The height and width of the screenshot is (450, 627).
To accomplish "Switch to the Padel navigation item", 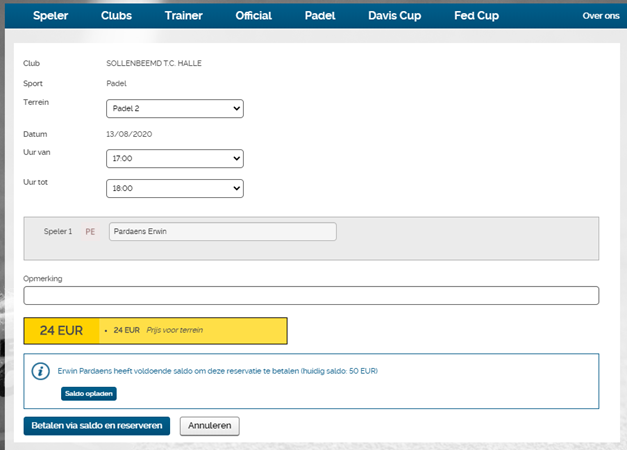I will tap(320, 16).
